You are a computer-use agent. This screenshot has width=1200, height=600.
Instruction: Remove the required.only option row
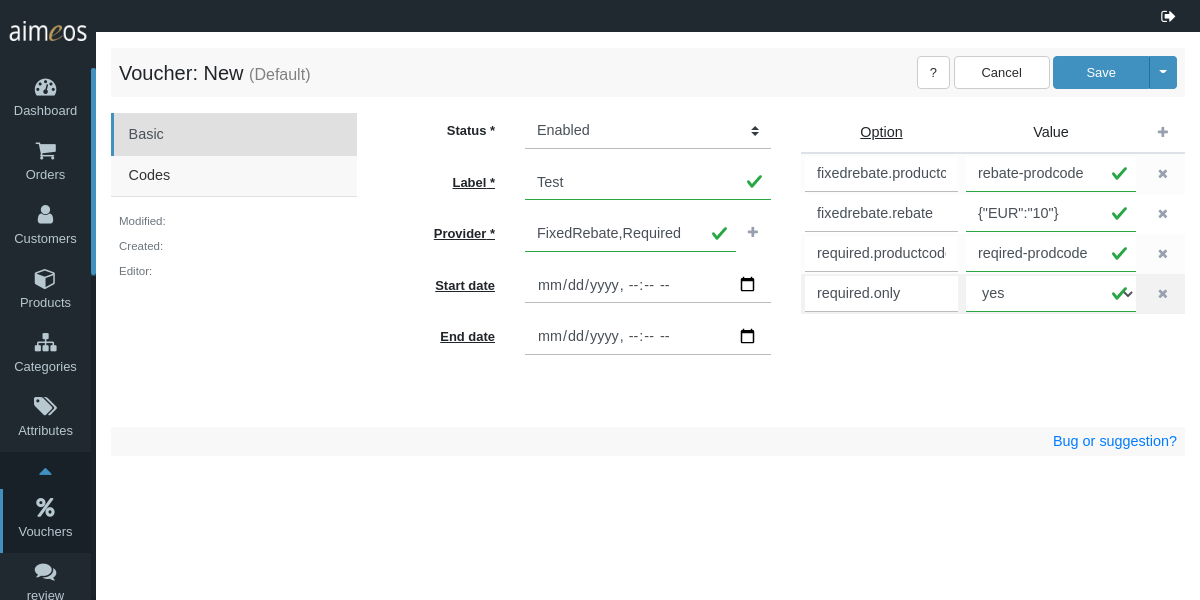[x=1162, y=293]
